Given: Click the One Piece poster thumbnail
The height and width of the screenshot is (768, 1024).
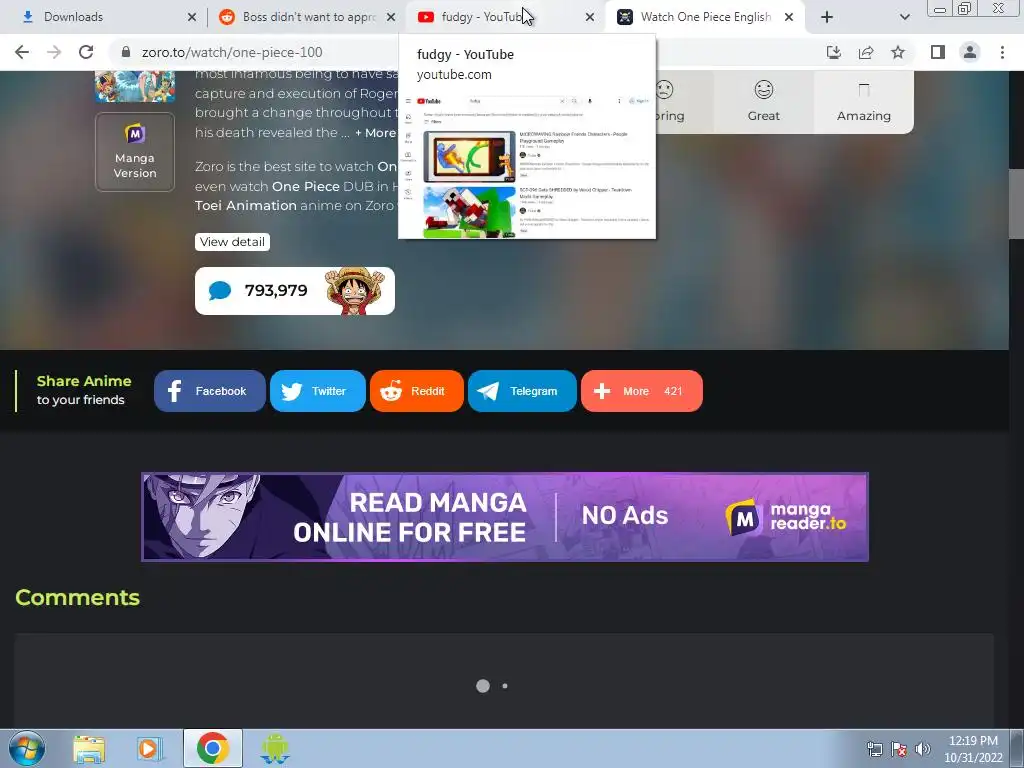Looking at the screenshot, I should coord(135,86).
